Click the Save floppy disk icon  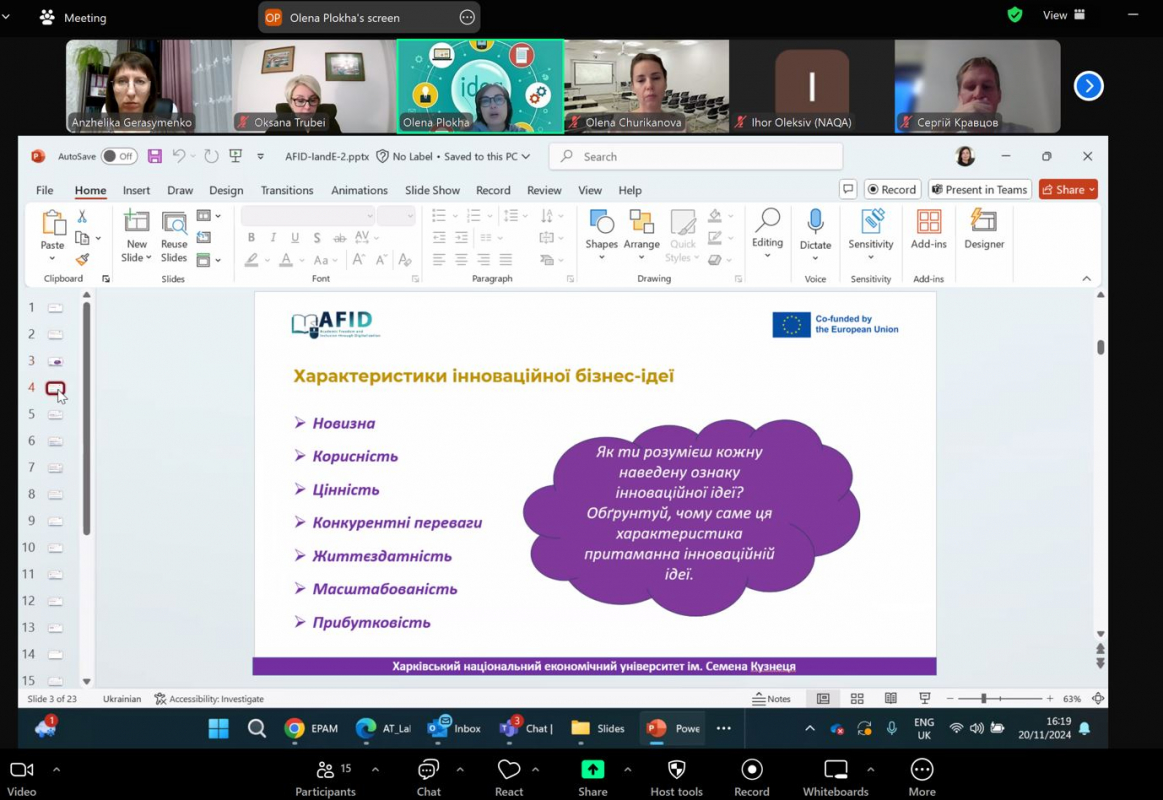pos(154,156)
